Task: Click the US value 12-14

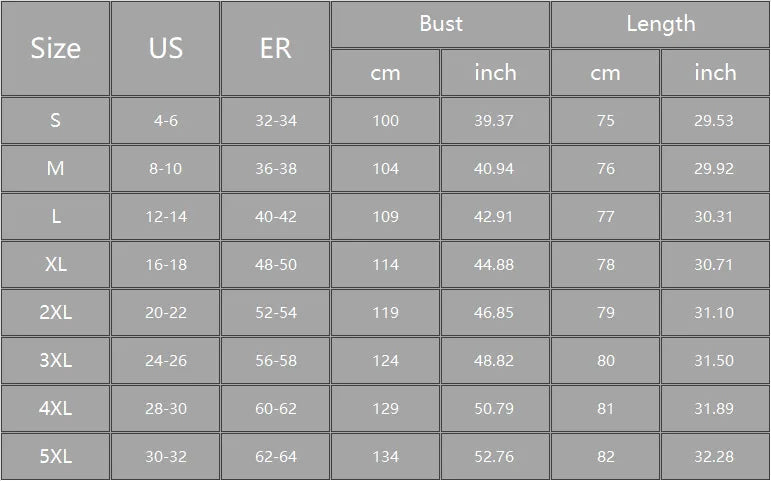Action: 166,216
